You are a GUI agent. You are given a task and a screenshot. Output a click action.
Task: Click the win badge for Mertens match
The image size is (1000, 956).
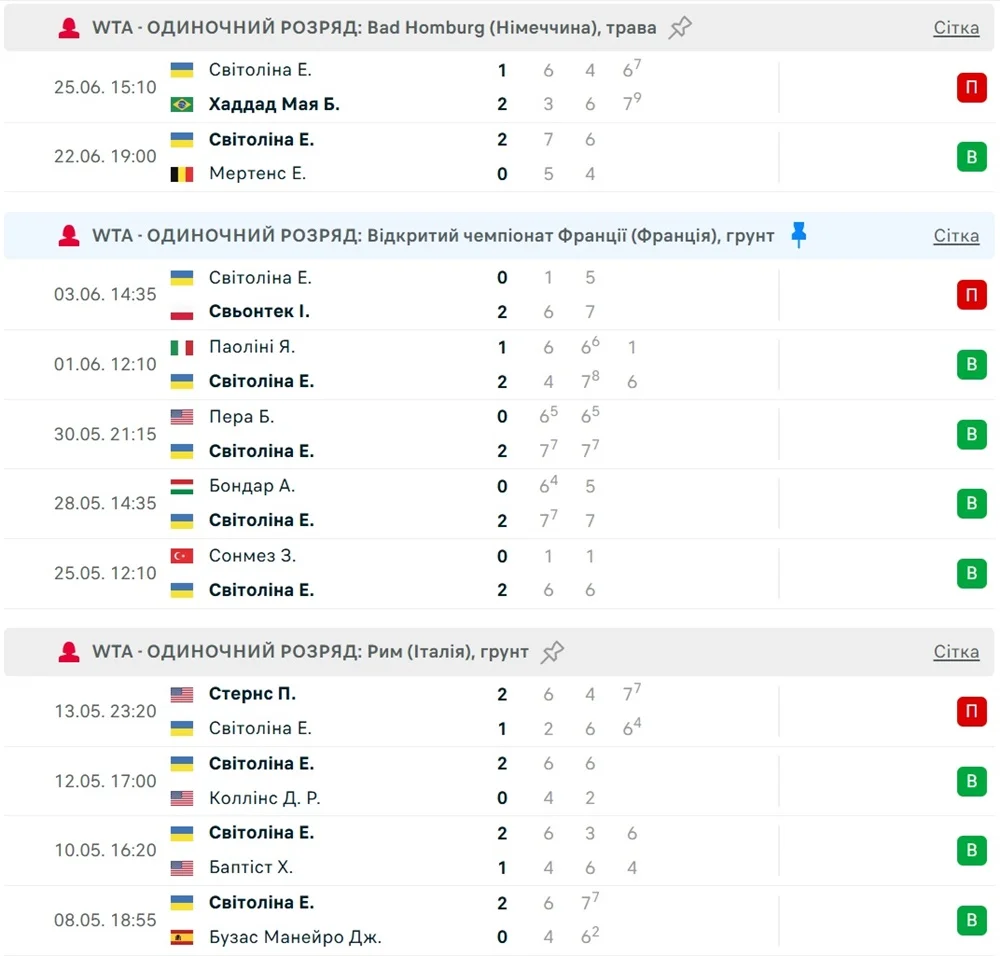tap(971, 157)
